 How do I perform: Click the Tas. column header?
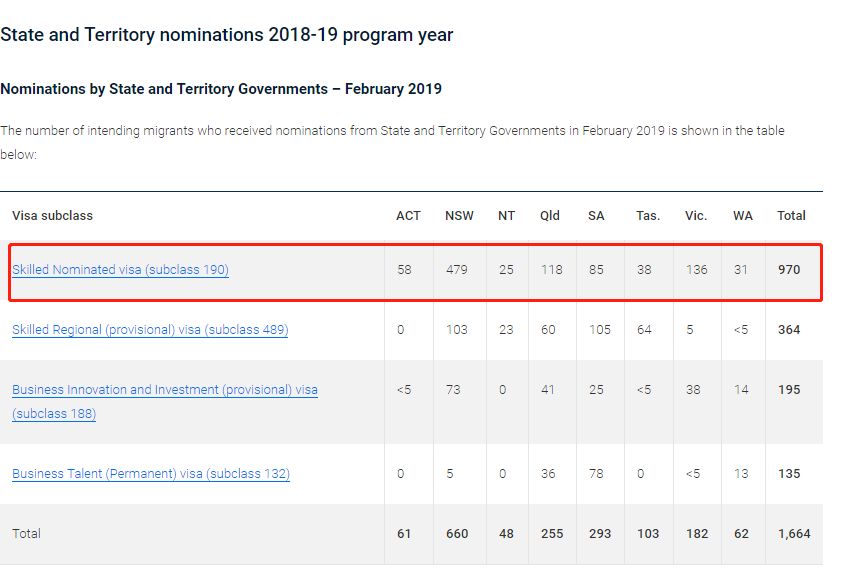(648, 216)
